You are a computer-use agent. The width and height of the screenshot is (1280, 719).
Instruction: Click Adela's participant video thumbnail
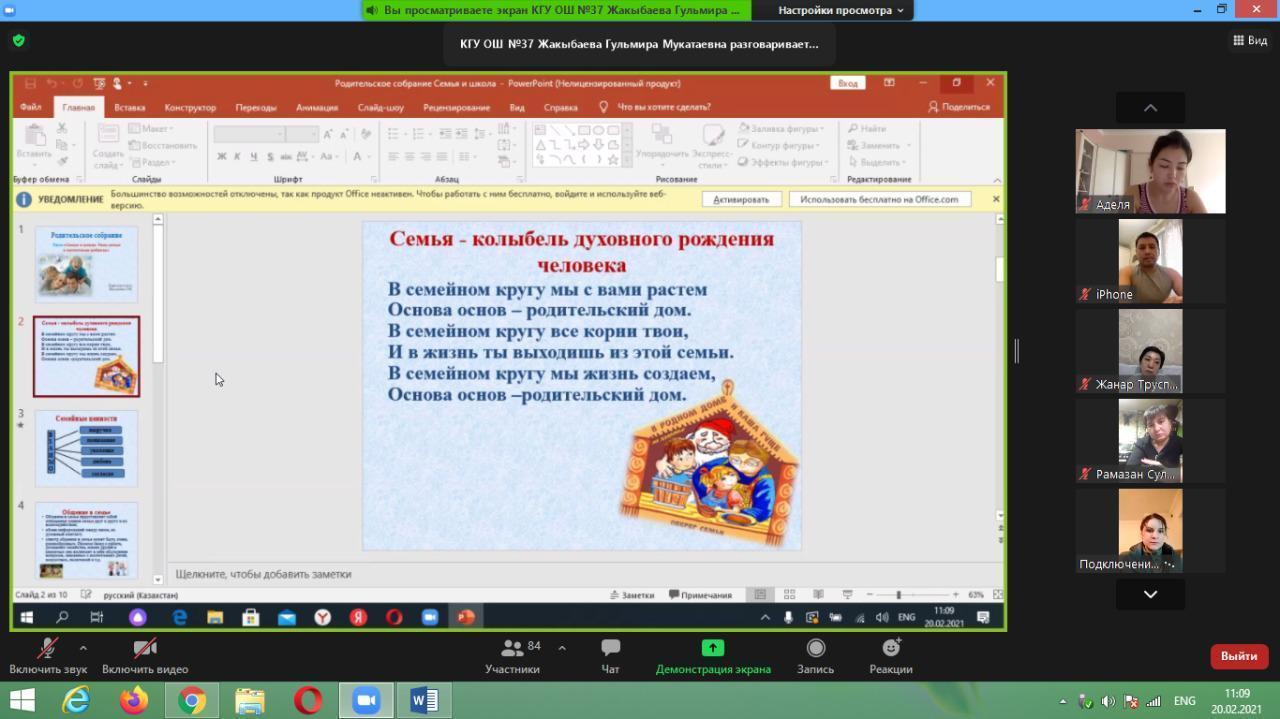coord(1150,171)
